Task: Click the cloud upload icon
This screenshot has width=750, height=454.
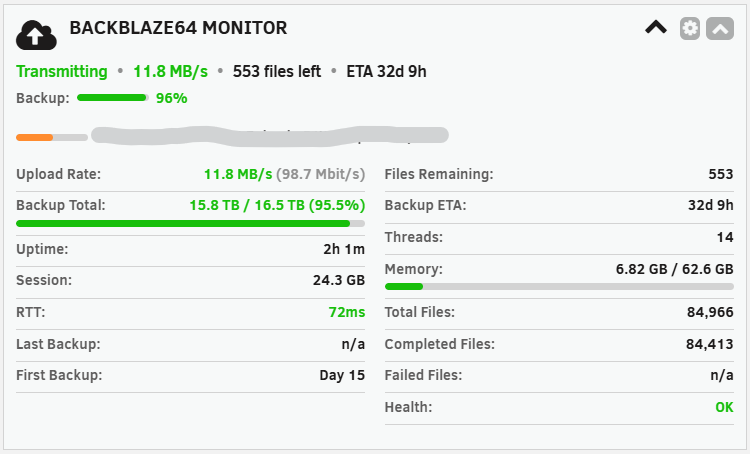Action: coord(36,34)
